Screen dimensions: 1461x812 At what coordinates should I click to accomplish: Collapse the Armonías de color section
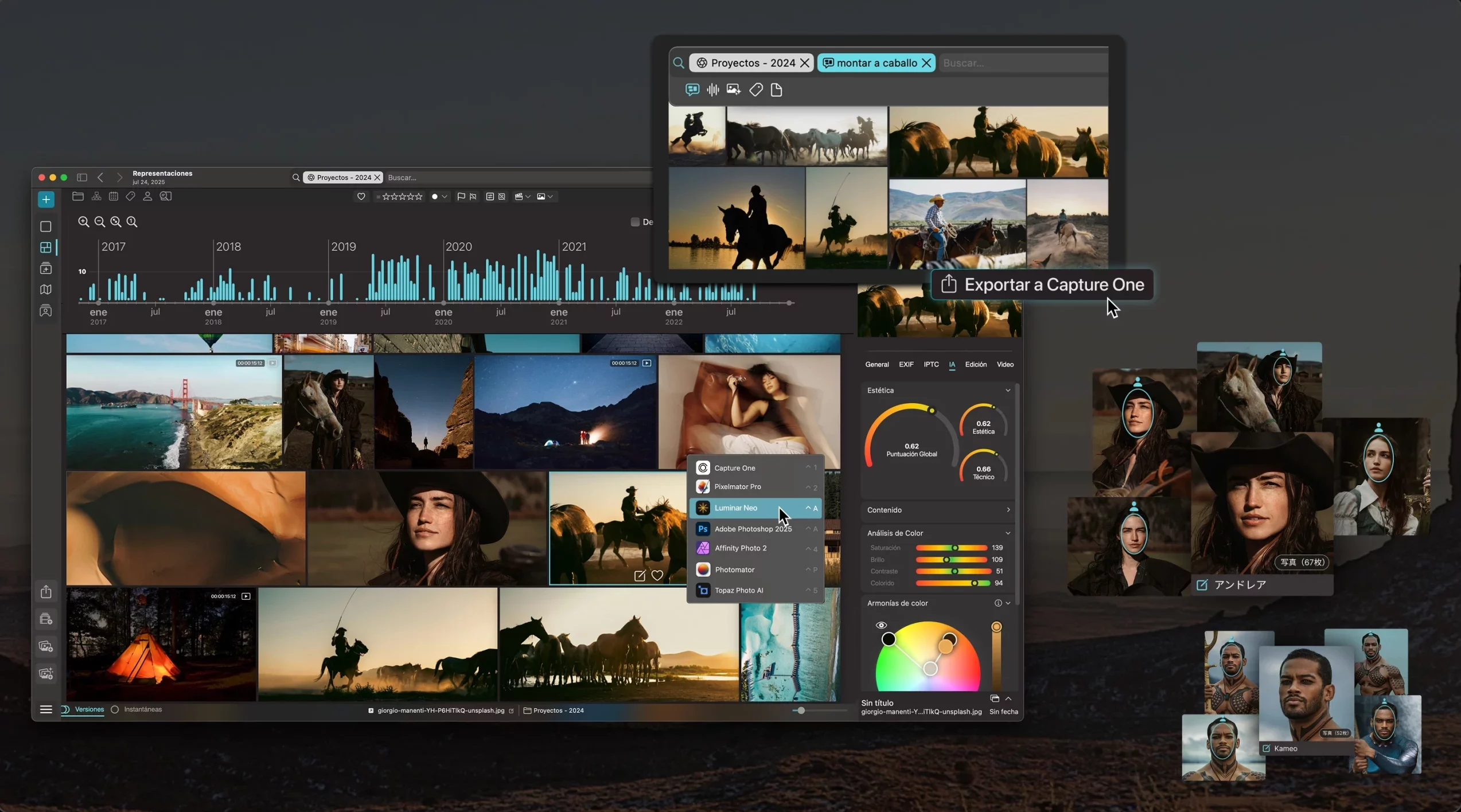point(1008,603)
